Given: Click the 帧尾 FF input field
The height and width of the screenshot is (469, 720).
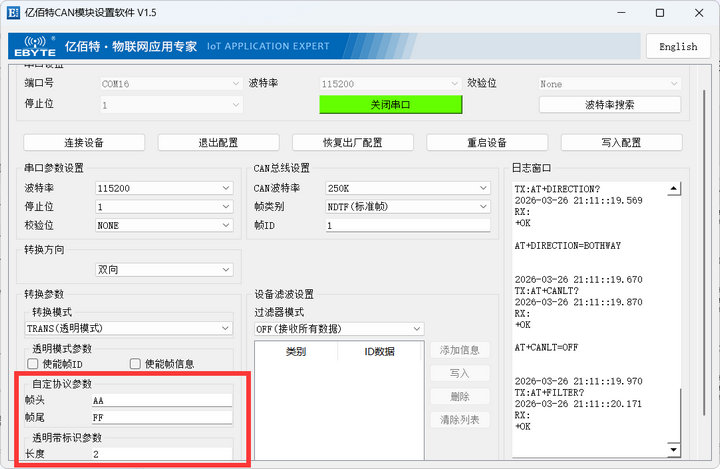Looking at the screenshot, I should (162, 417).
